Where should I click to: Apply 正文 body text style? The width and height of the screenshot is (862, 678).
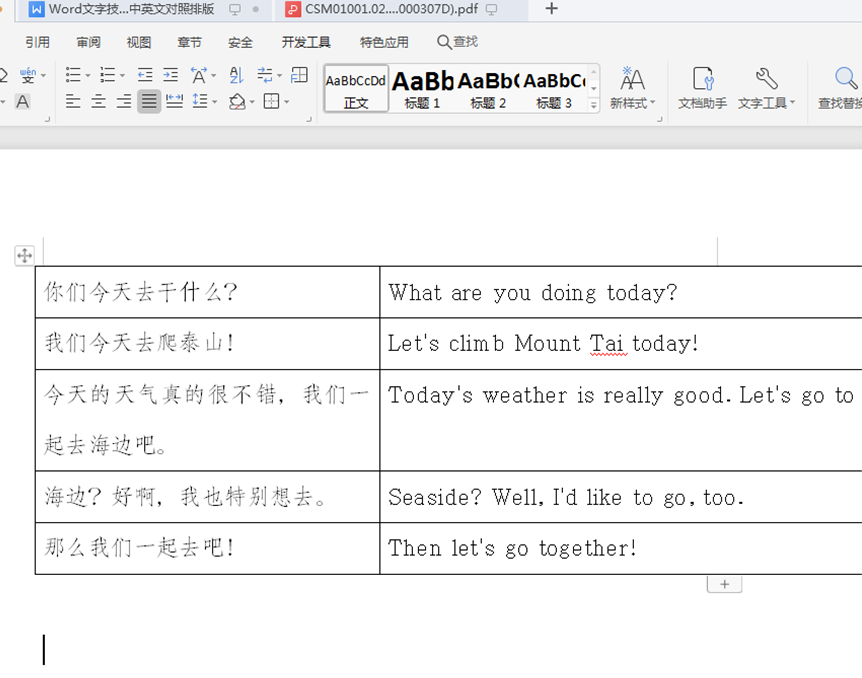[356, 88]
